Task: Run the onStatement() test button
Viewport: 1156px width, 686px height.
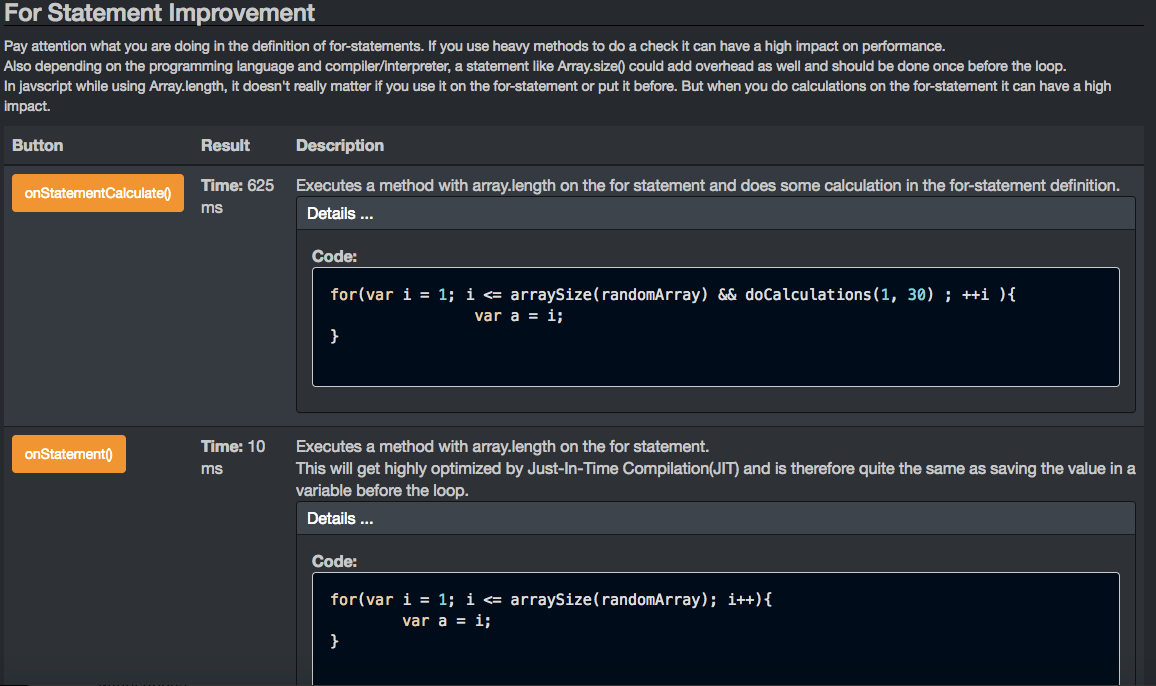Action: point(69,454)
